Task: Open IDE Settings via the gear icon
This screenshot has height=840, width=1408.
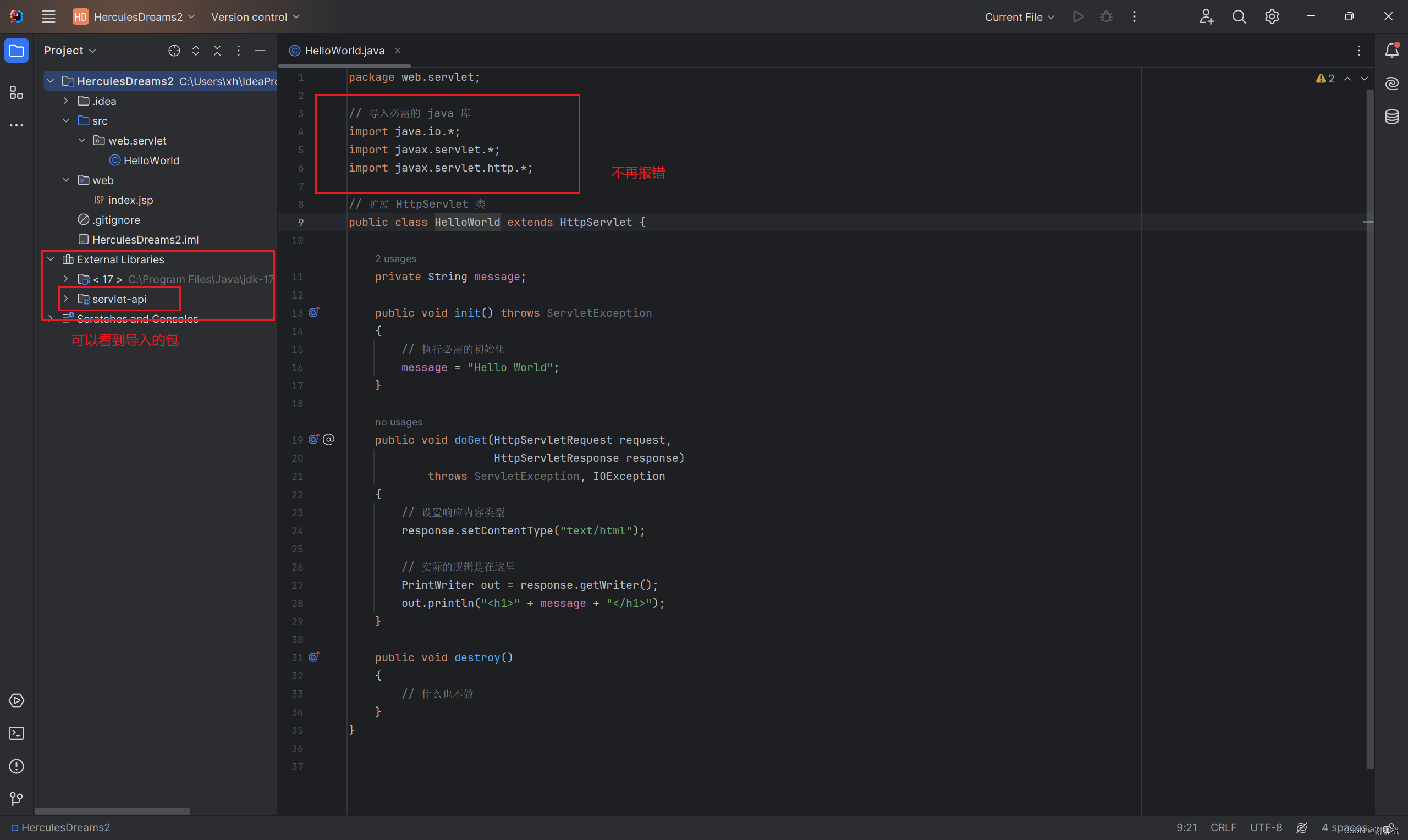Action: (1272, 16)
